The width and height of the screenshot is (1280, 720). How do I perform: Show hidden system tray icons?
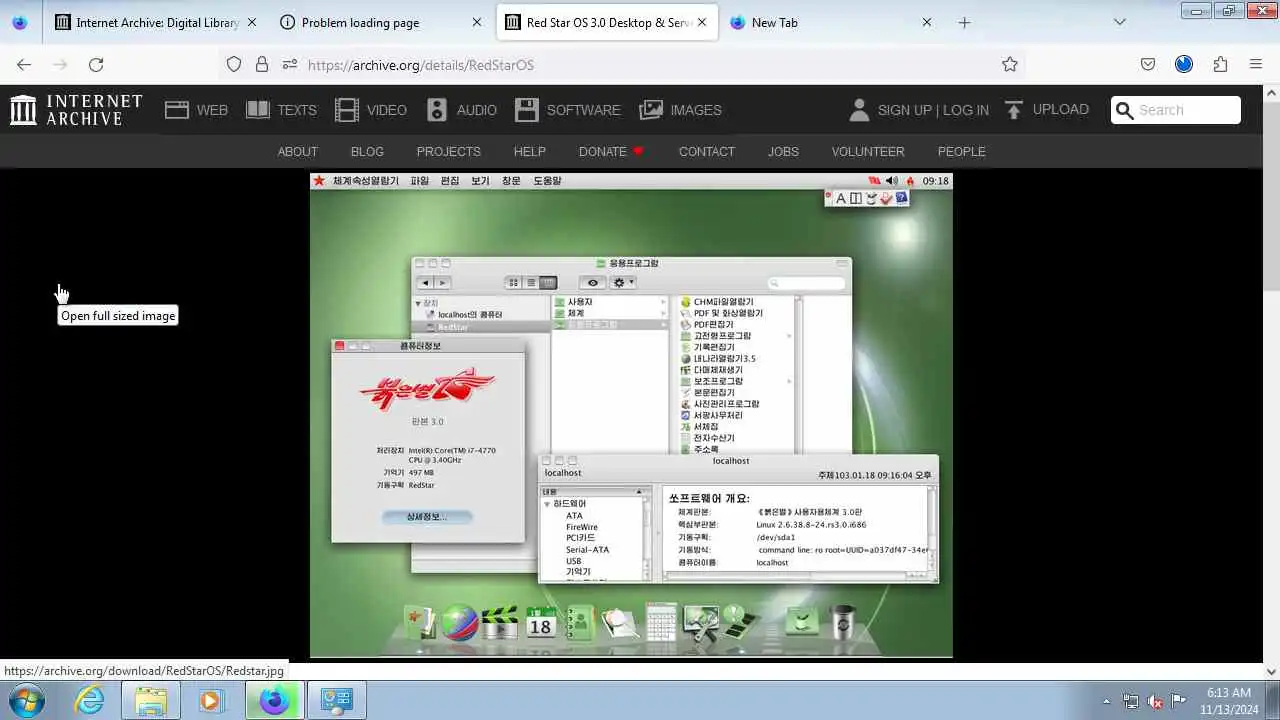tap(1106, 701)
